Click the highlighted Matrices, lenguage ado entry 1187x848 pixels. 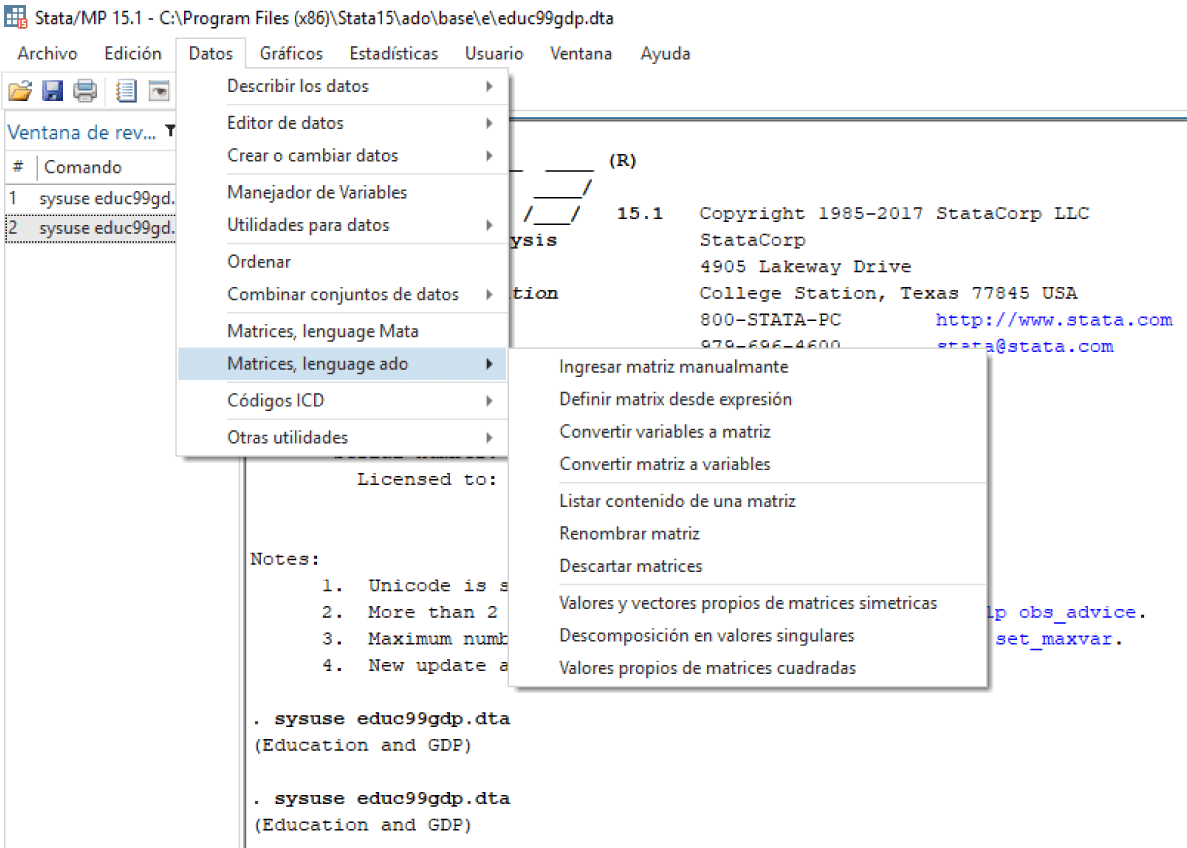[342, 364]
